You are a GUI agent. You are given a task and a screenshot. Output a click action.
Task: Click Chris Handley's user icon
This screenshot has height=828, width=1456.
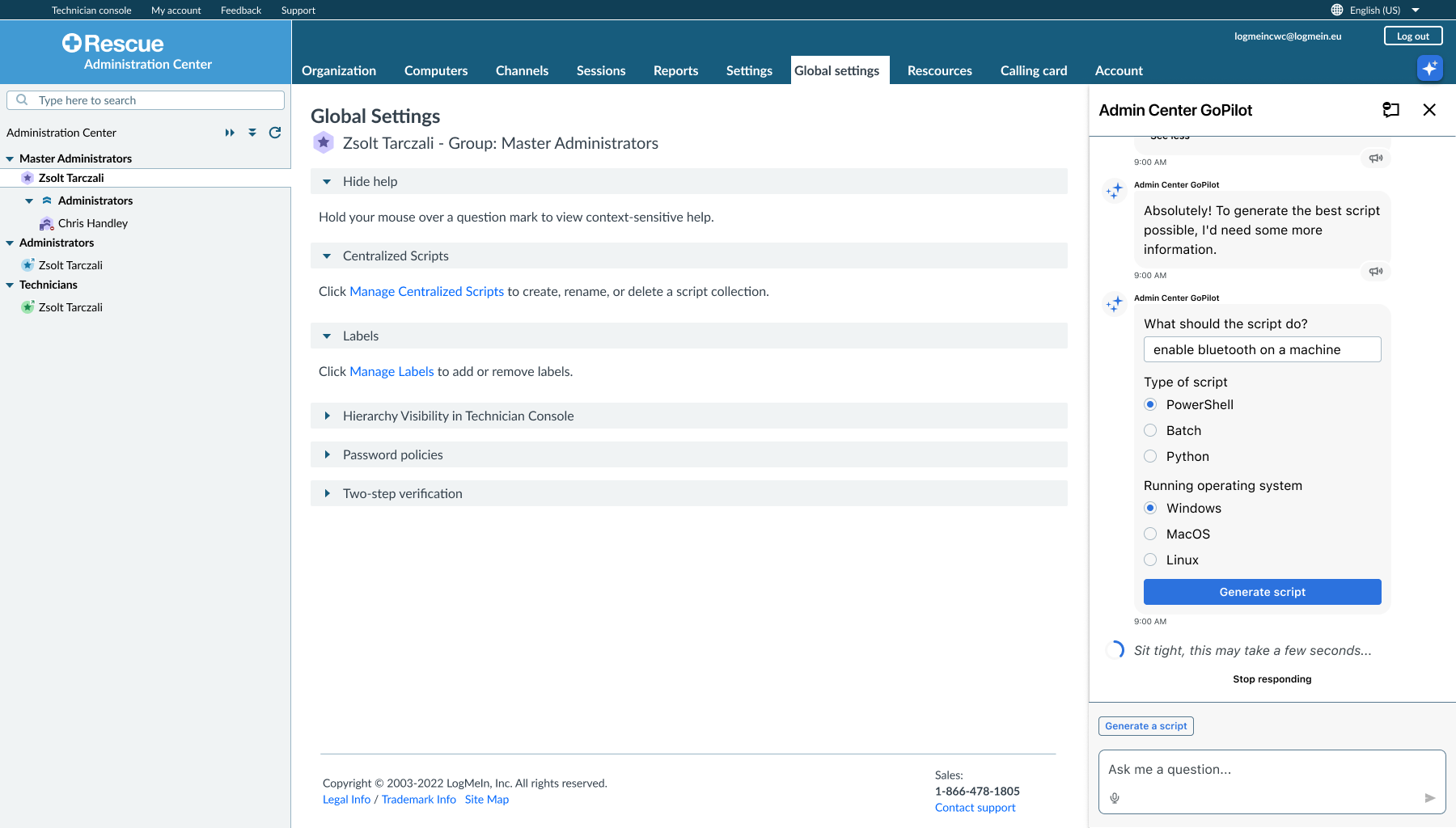[x=46, y=223]
